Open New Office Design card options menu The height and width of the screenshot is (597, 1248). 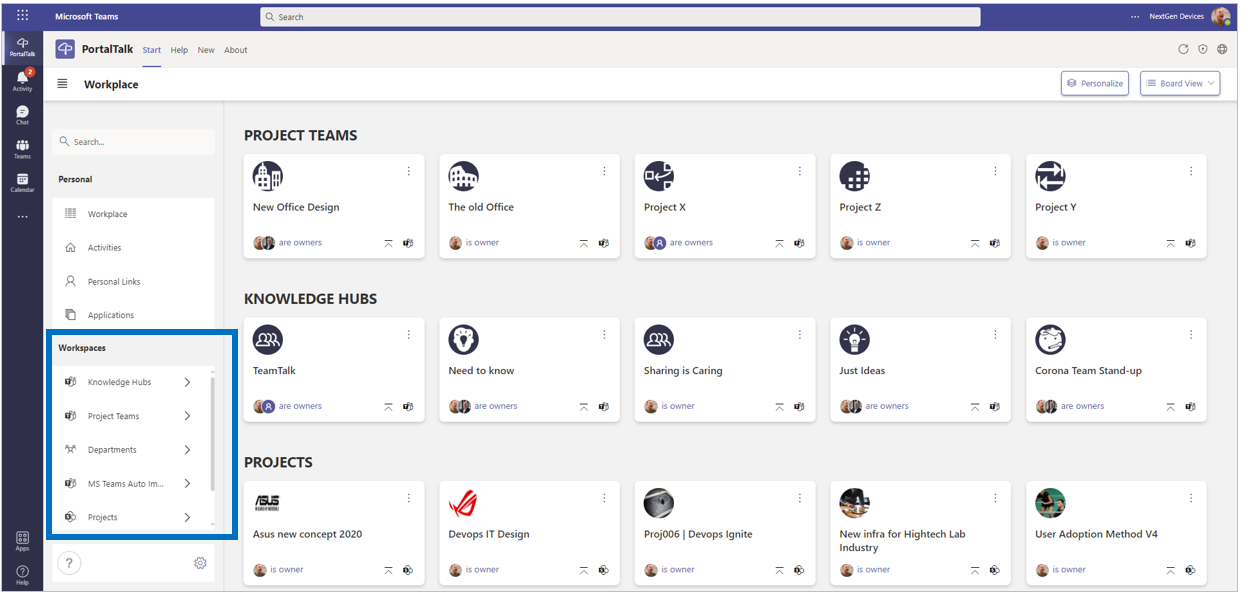tap(409, 171)
